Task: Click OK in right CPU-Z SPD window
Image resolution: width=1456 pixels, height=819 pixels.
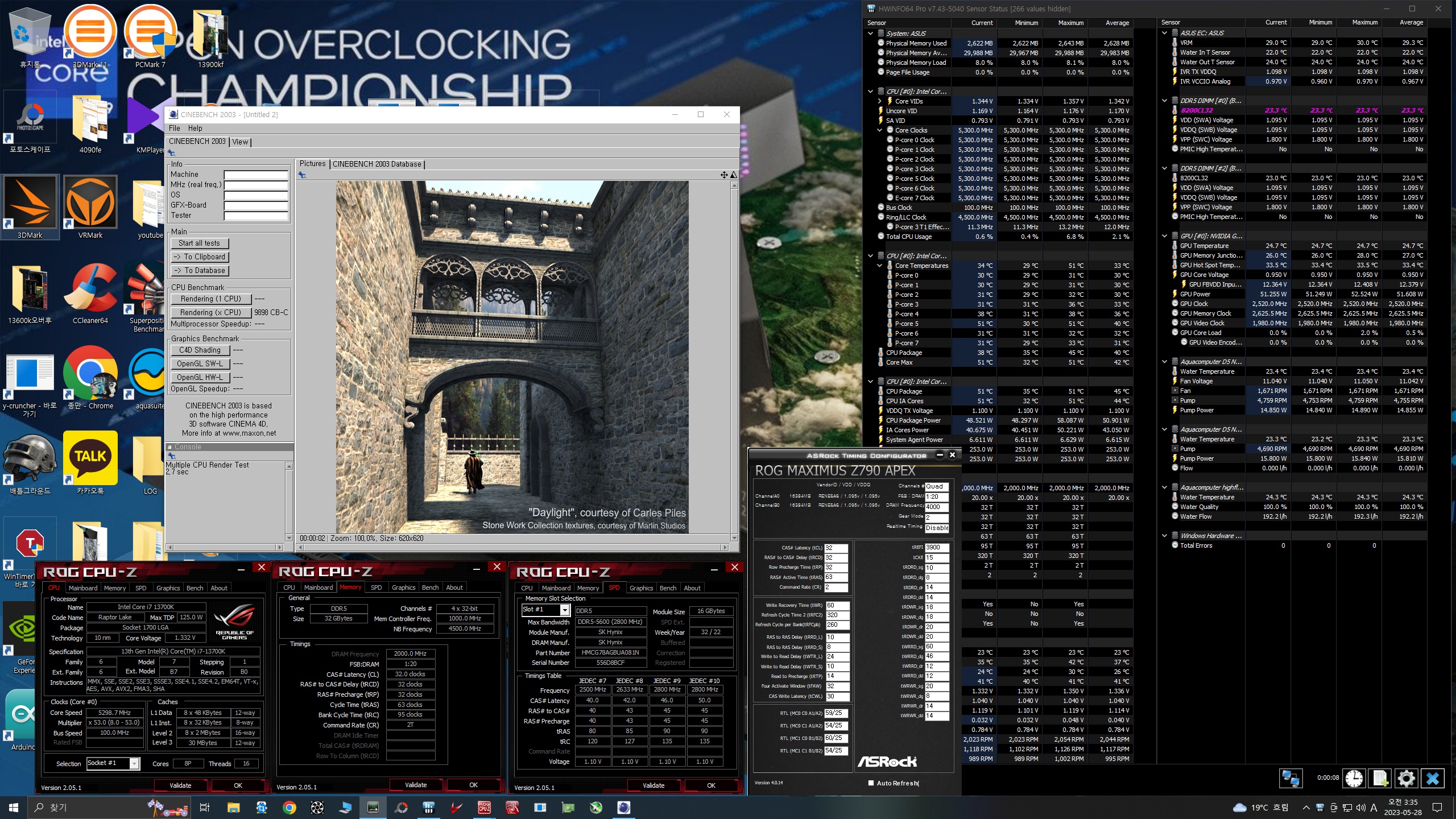Action: coord(711,785)
